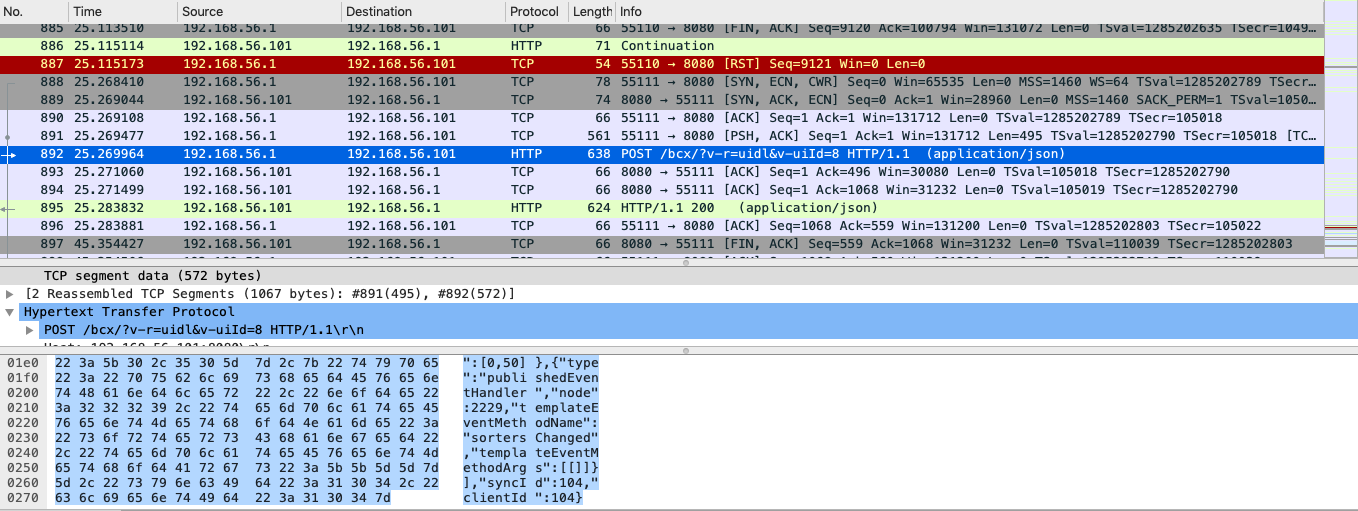Sort by the Length column header
The height and width of the screenshot is (511, 1358).
[592, 11]
